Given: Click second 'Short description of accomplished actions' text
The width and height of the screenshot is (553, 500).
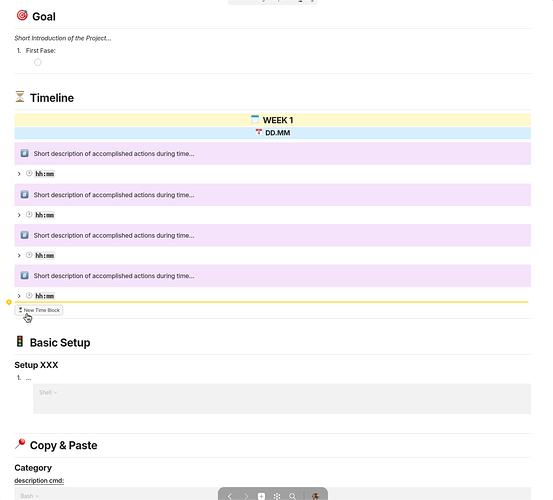Looking at the screenshot, I should click(114, 195).
